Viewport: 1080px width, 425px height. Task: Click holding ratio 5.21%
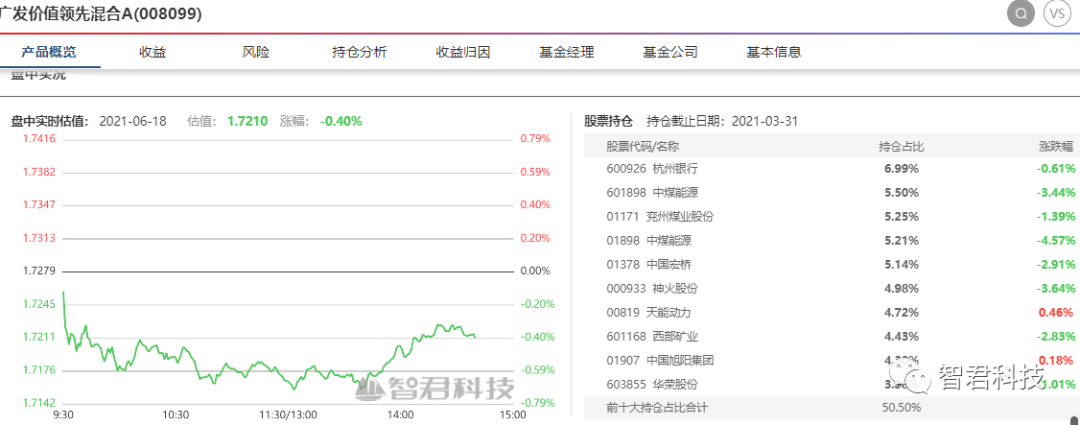[902, 240]
